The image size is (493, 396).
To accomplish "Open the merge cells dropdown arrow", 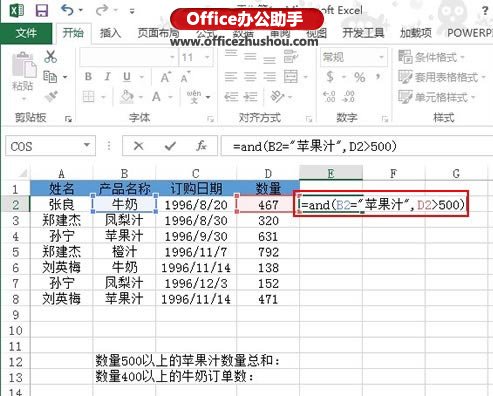I will (305, 77).
